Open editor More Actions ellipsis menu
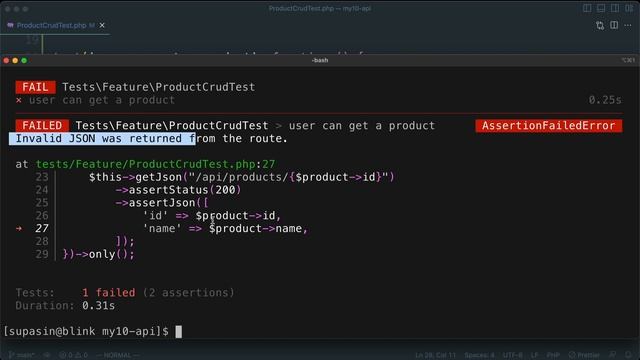The width and height of the screenshot is (640, 360). (x=628, y=25)
